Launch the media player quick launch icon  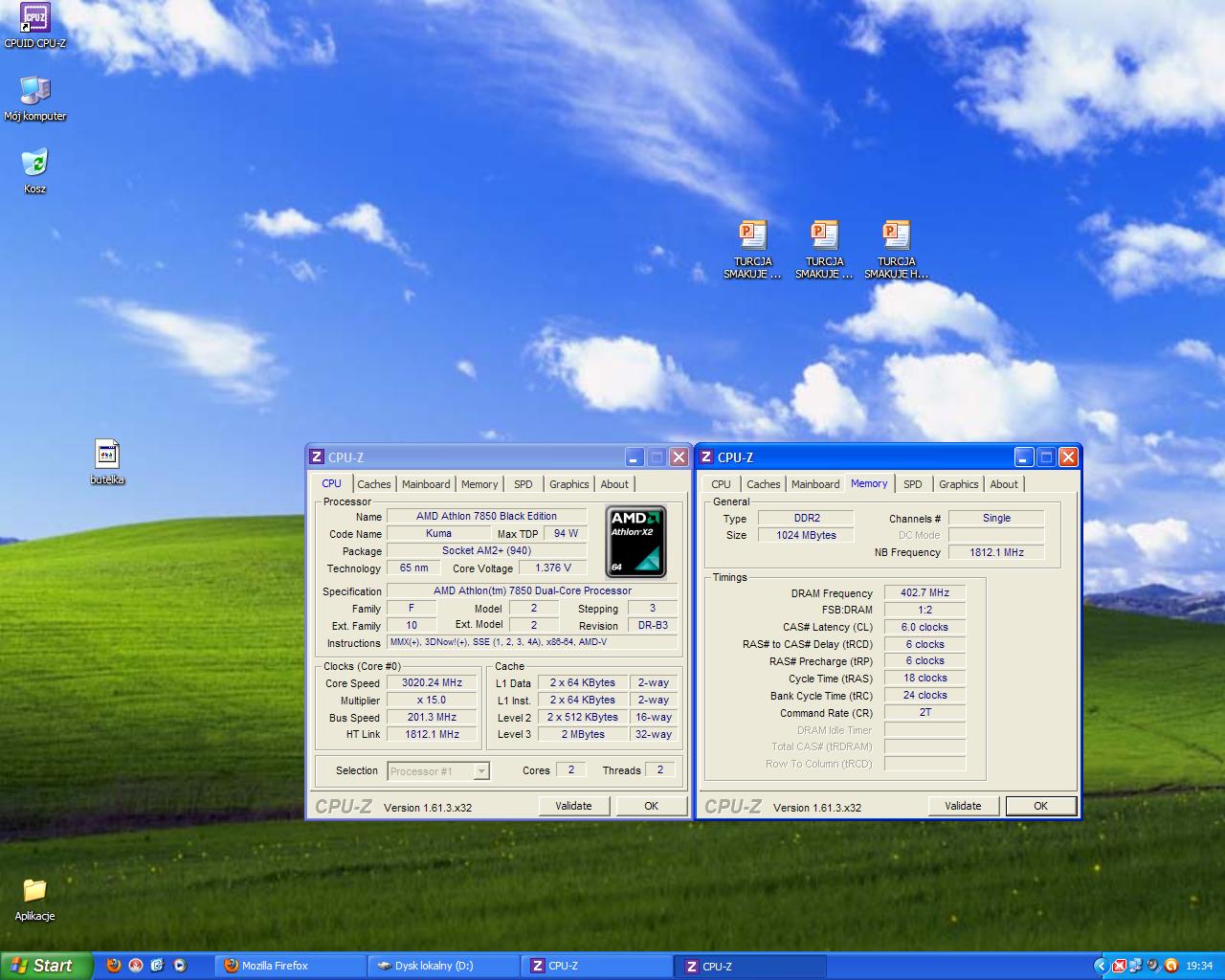point(179,966)
